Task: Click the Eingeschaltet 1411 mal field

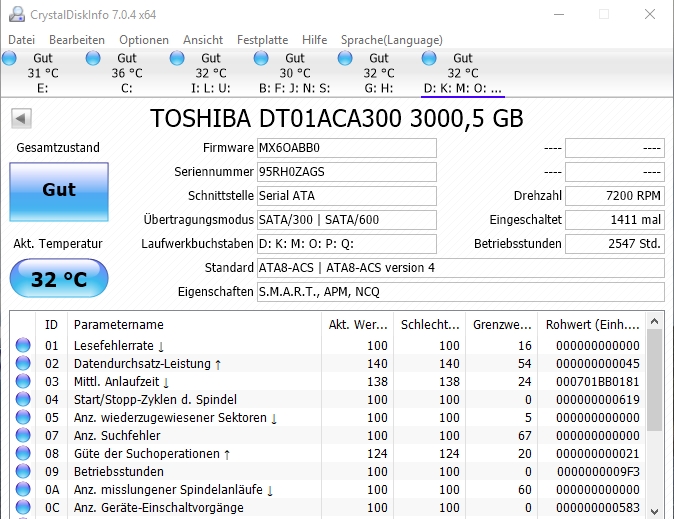Action: click(615, 220)
